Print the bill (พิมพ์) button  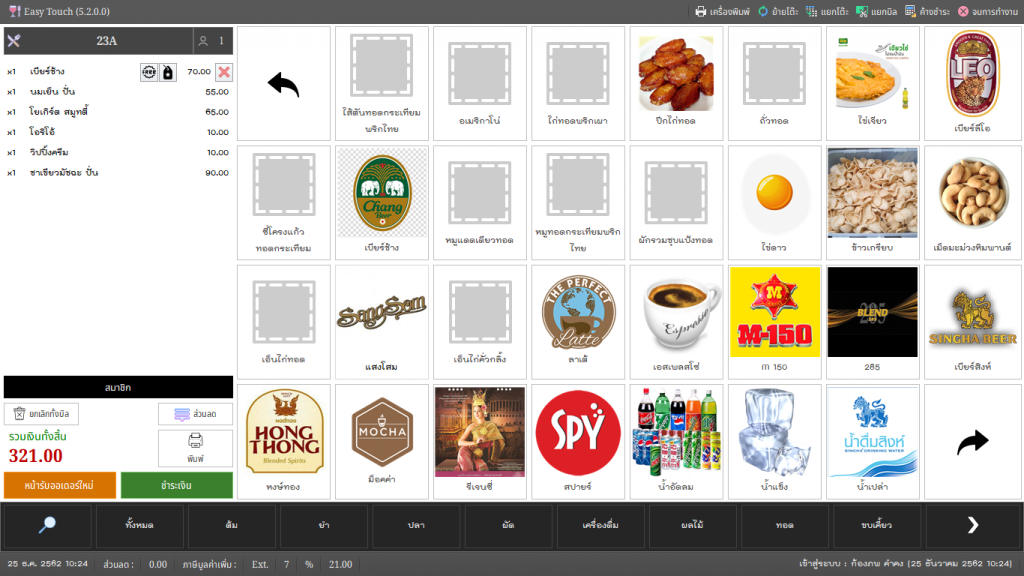[x=195, y=448]
